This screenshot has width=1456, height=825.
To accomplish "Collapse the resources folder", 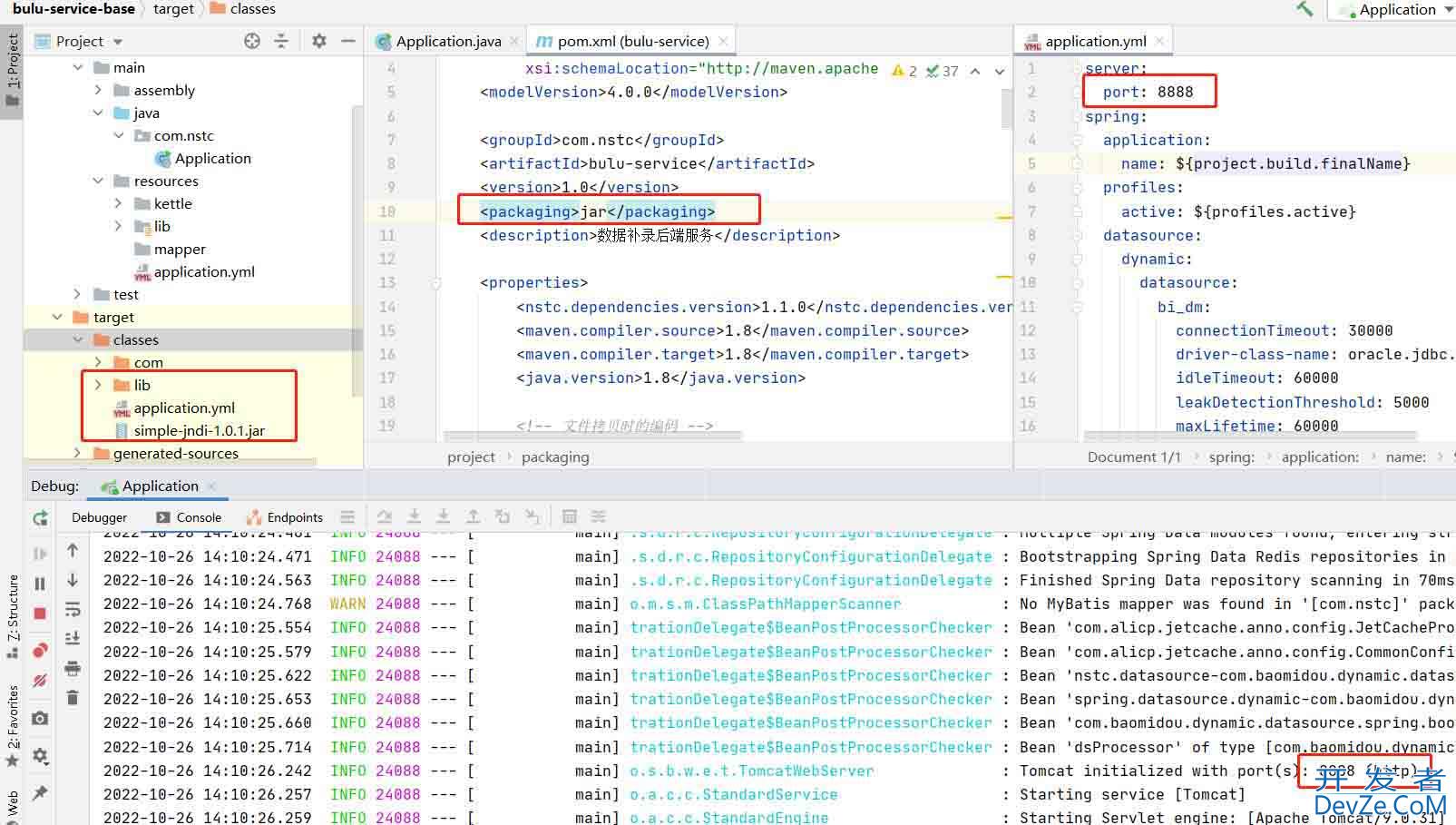I will click(x=98, y=181).
